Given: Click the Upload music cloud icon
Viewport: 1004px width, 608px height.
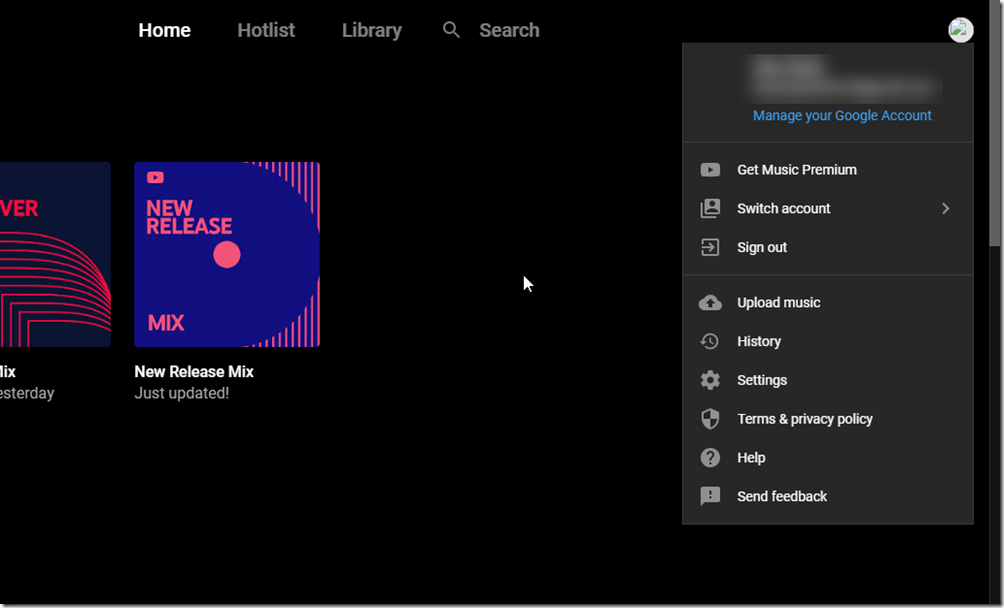Looking at the screenshot, I should 710,303.
